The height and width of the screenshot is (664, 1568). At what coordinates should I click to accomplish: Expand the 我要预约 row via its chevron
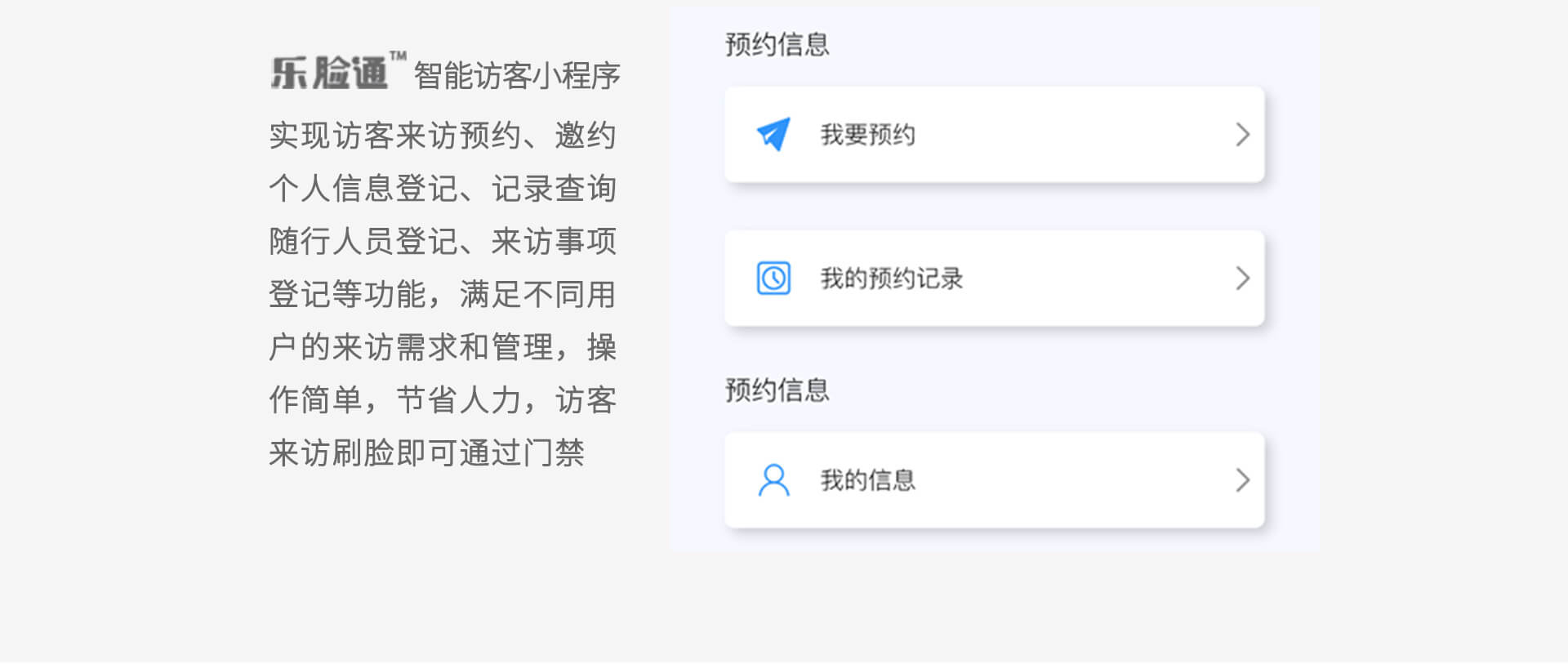1244,133
